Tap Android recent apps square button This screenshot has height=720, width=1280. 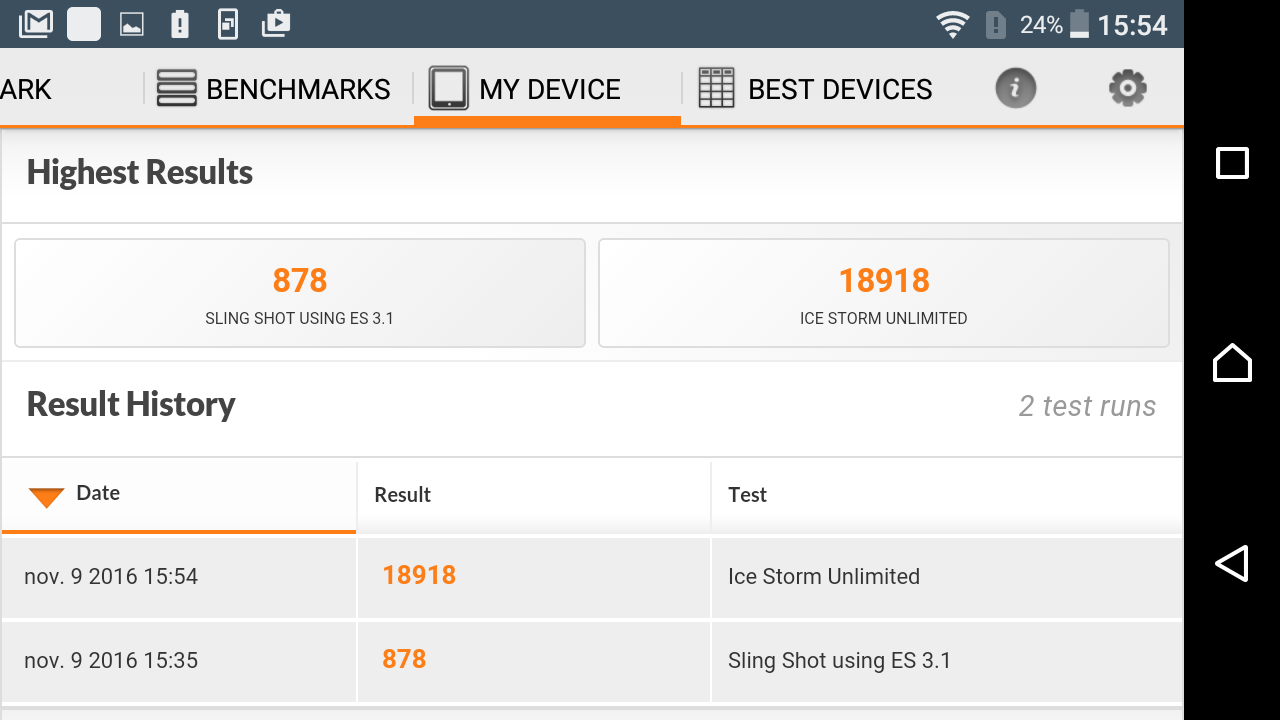tap(1232, 163)
